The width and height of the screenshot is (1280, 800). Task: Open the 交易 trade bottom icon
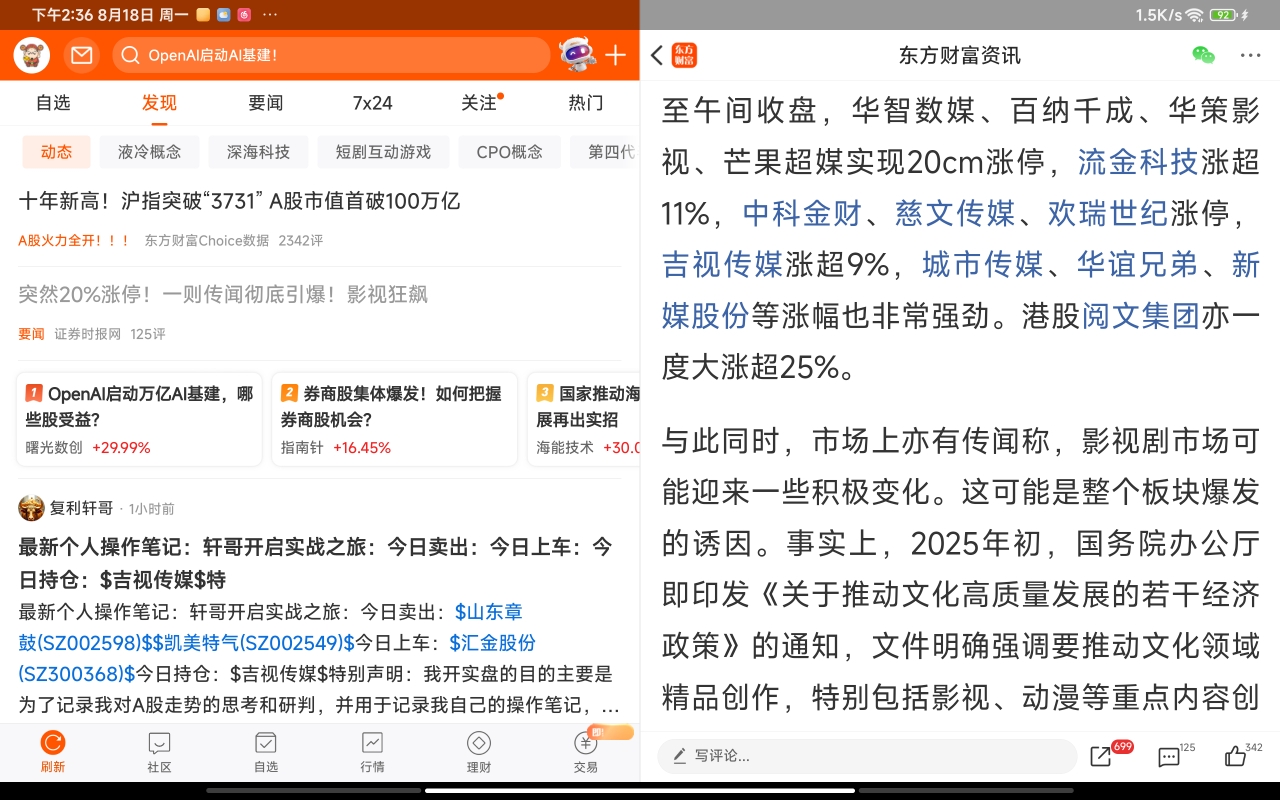pos(586,752)
